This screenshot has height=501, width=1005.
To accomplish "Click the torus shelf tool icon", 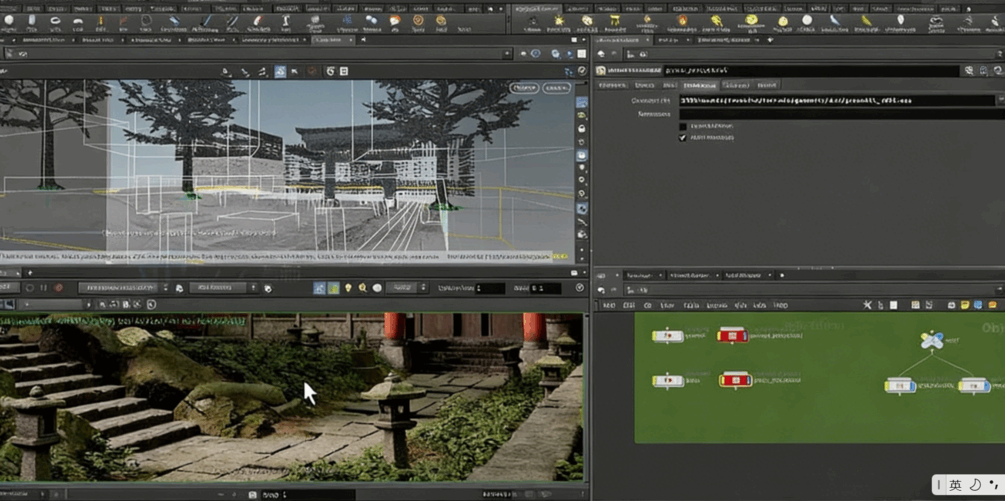I will pos(55,20).
